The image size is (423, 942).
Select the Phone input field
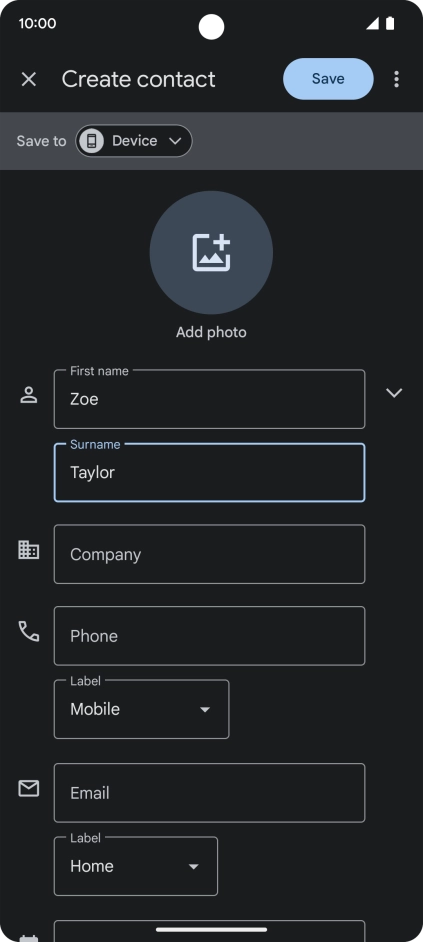click(209, 636)
